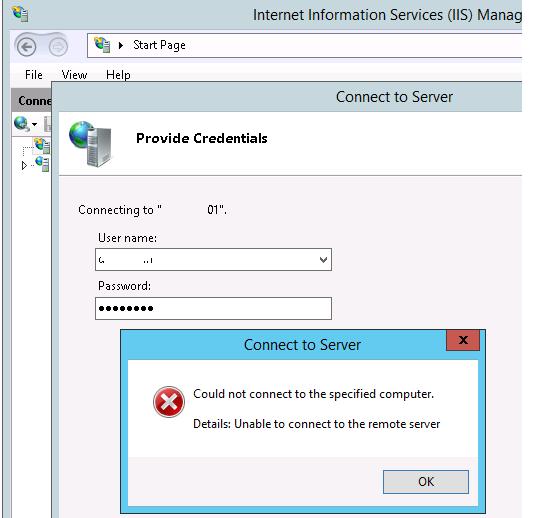Viewport: 542px width, 518px height.
Task: Click the Forward navigation arrow
Action: [x=58, y=47]
